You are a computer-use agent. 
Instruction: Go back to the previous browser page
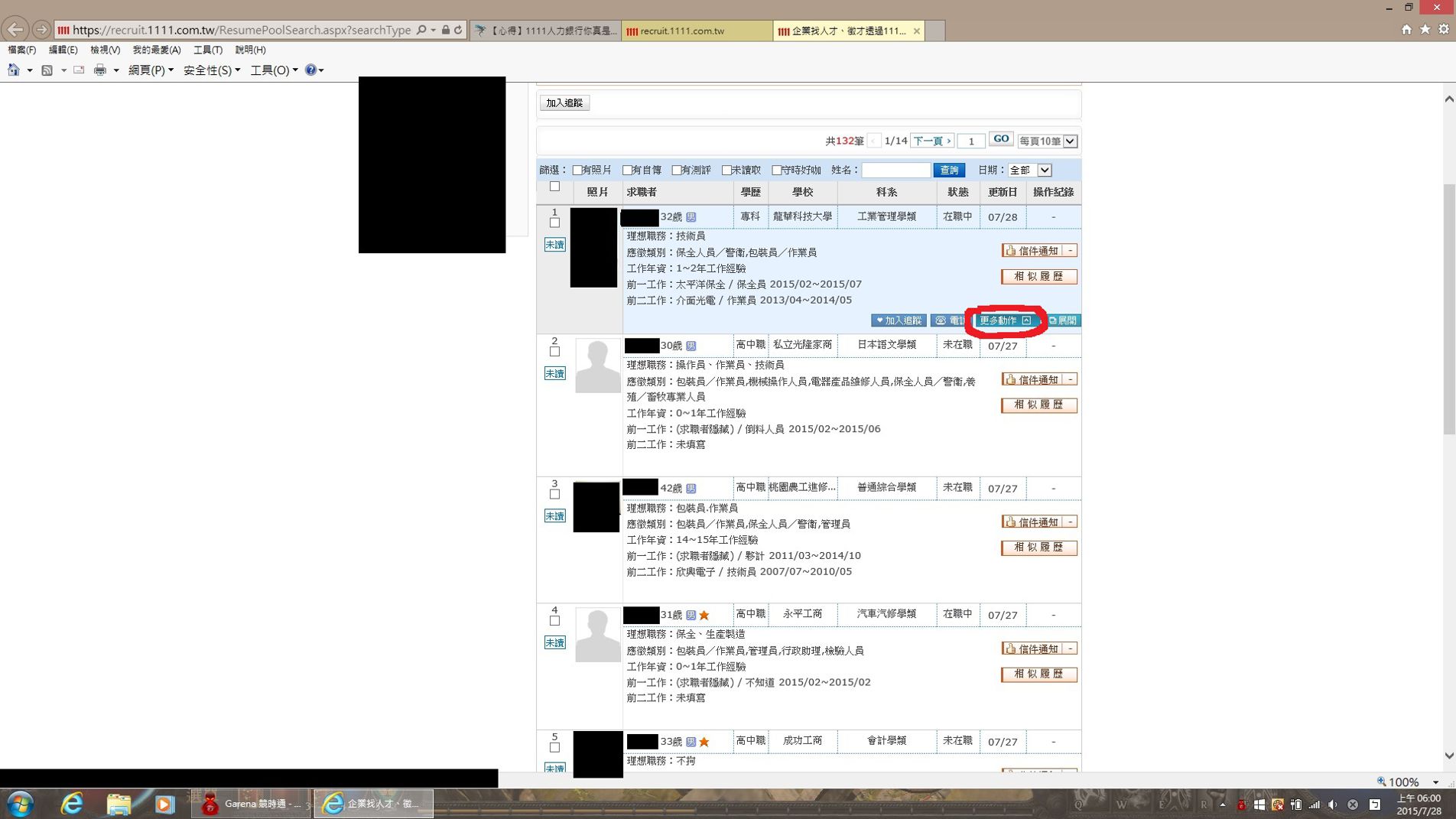click(x=15, y=29)
